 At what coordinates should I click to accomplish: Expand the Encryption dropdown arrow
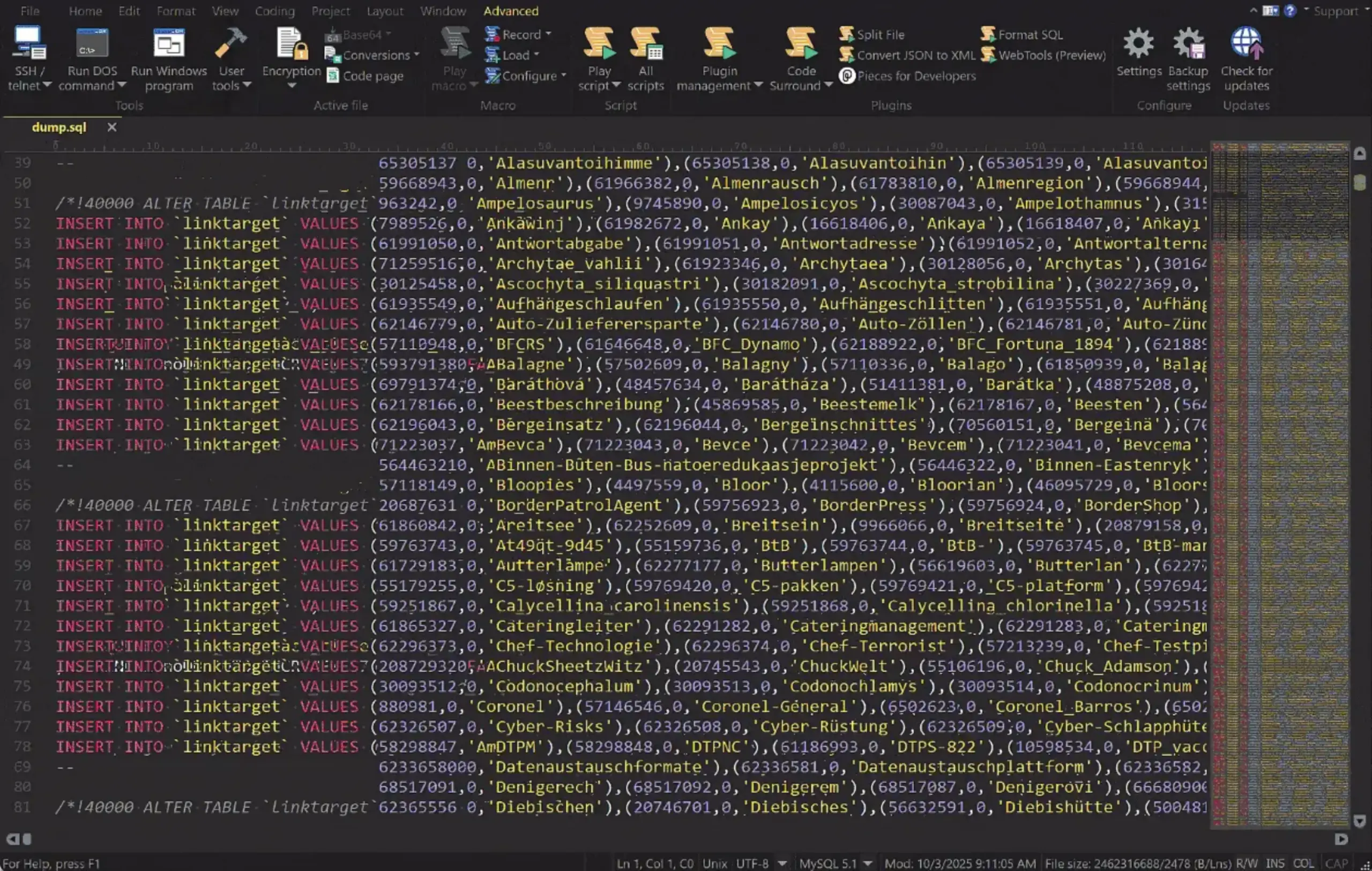pyautogui.click(x=291, y=86)
